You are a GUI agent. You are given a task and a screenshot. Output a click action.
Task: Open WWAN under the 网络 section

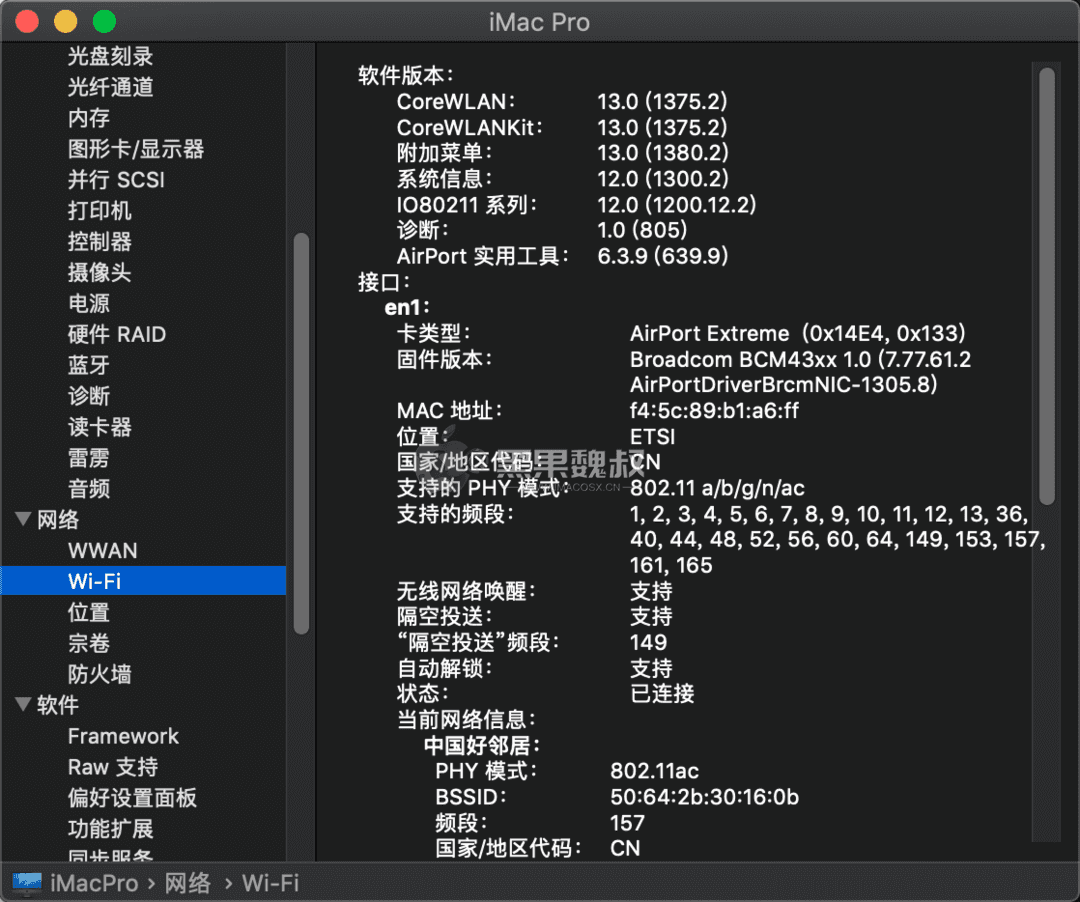coord(102,550)
